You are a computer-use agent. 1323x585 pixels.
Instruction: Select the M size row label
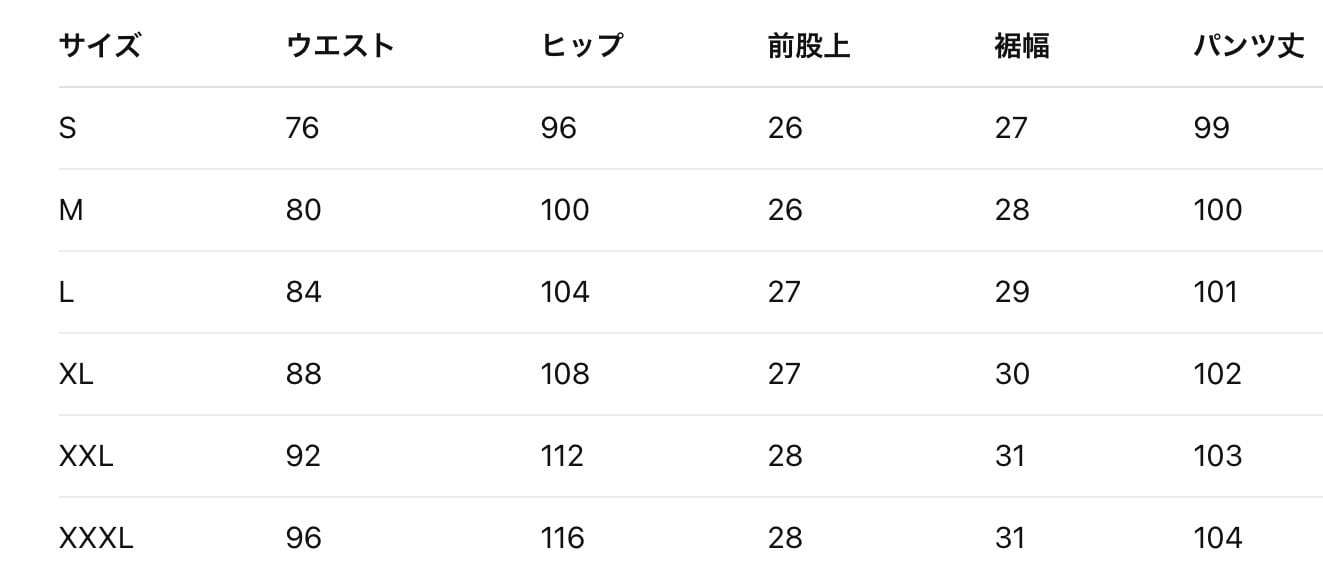[x=71, y=210]
